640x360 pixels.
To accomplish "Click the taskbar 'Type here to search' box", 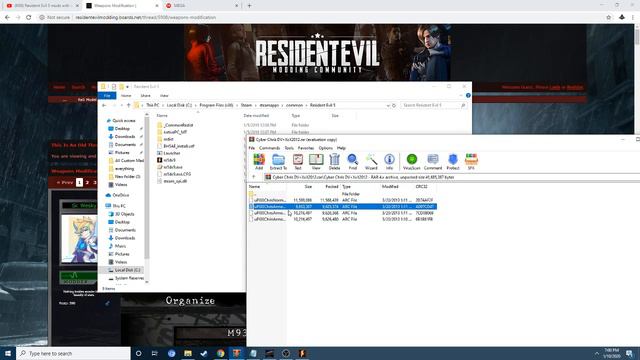I will click(73, 353).
